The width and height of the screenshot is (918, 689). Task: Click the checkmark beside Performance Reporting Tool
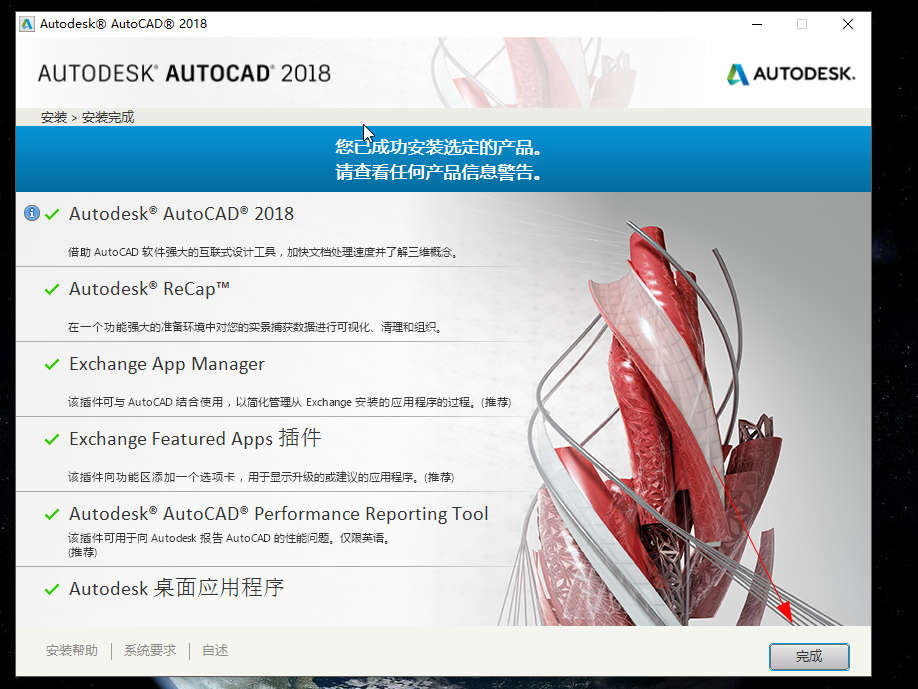coord(53,514)
